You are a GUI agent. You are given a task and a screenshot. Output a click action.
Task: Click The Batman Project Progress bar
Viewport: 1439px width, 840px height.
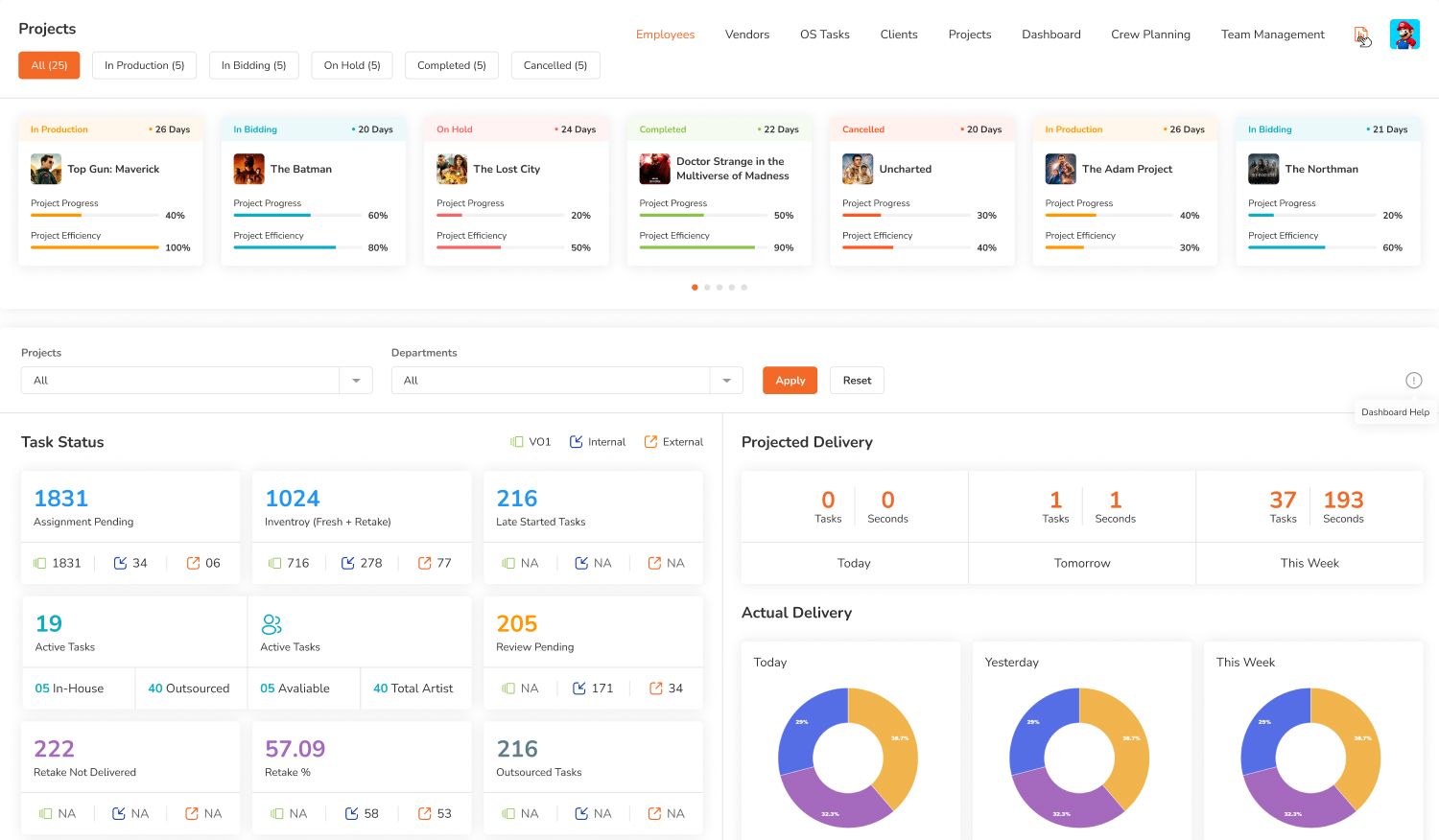[x=297, y=215]
